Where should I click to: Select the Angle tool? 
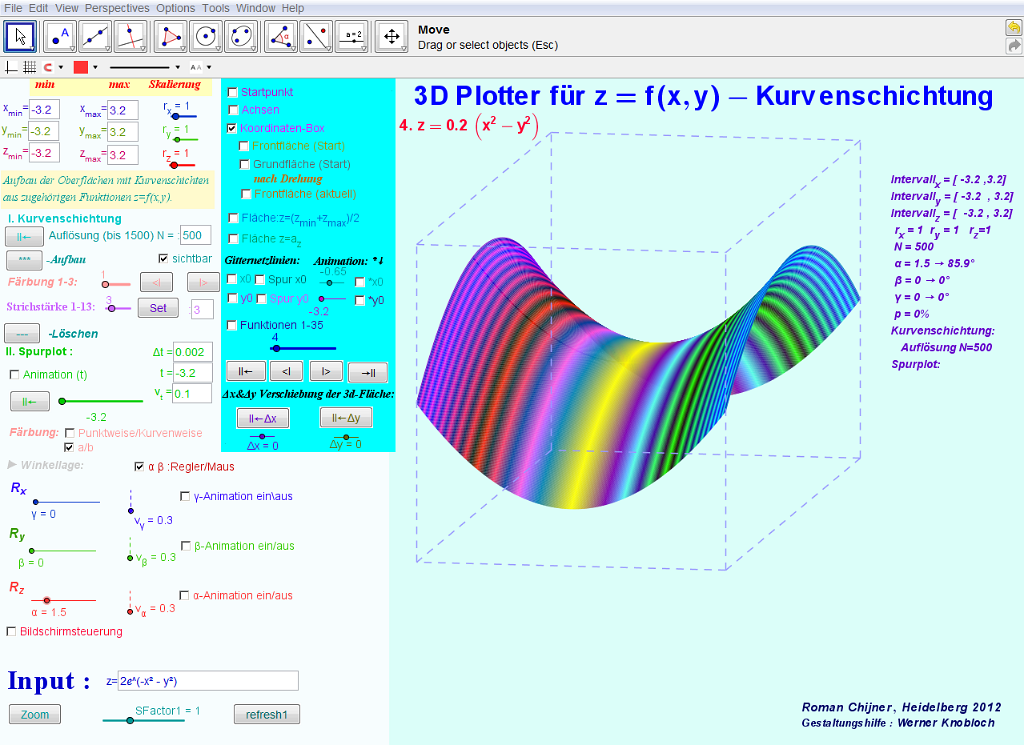click(281, 37)
